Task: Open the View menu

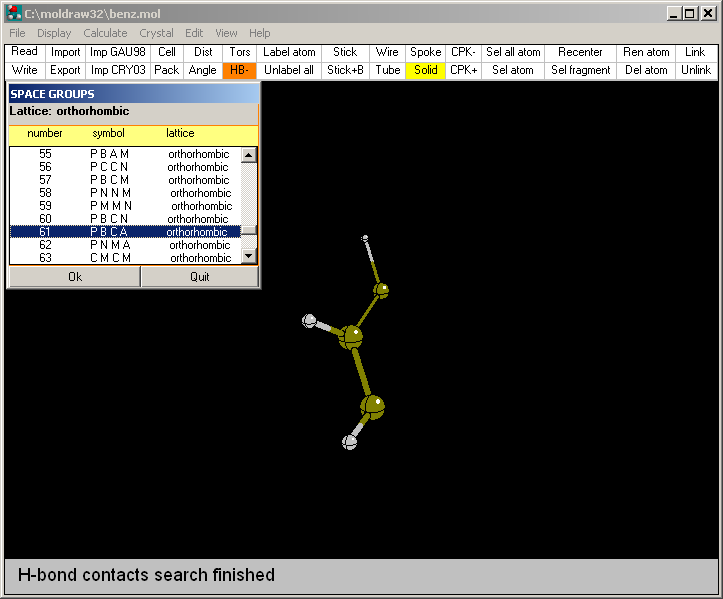Action: (x=226, y=33)
